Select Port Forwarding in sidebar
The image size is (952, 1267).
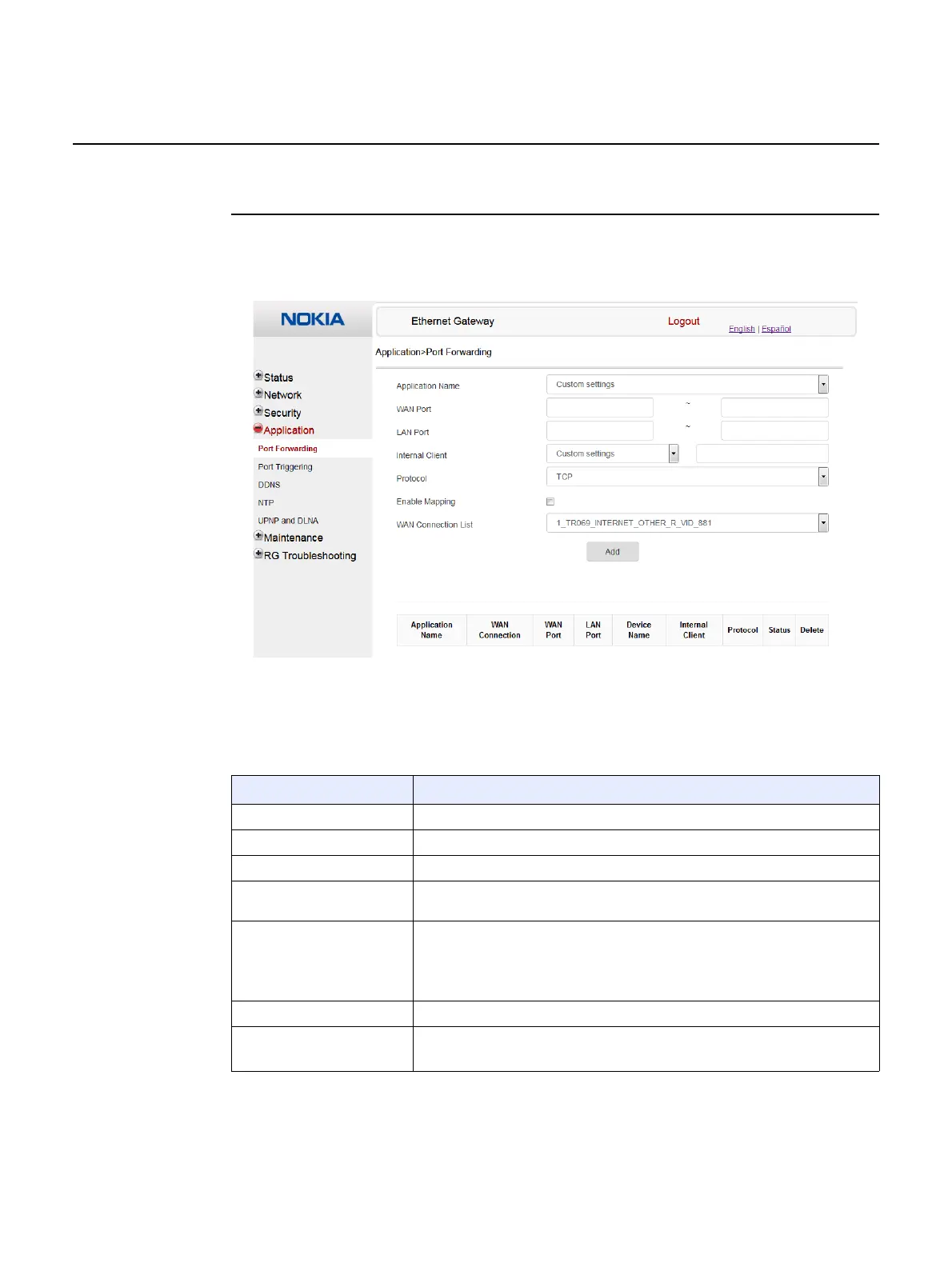[288, 449]
